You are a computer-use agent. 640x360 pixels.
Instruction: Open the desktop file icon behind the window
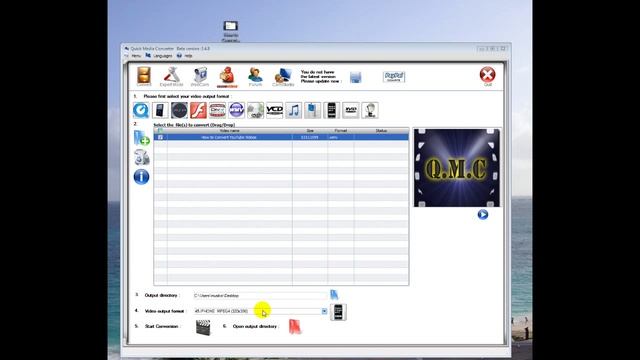click(x=231, y=31)
